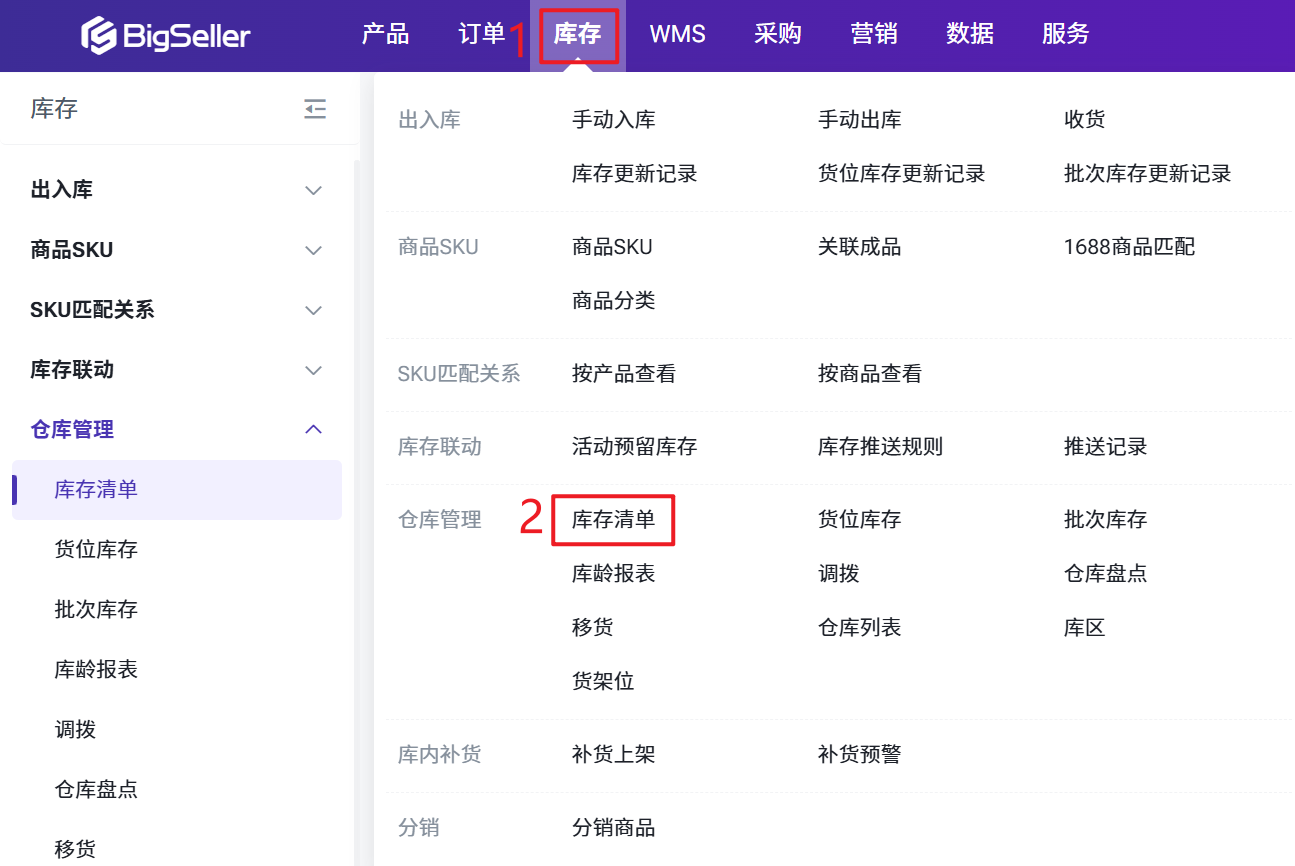
Task: Open 手动入库 from the menu
Action: point(613,120)
